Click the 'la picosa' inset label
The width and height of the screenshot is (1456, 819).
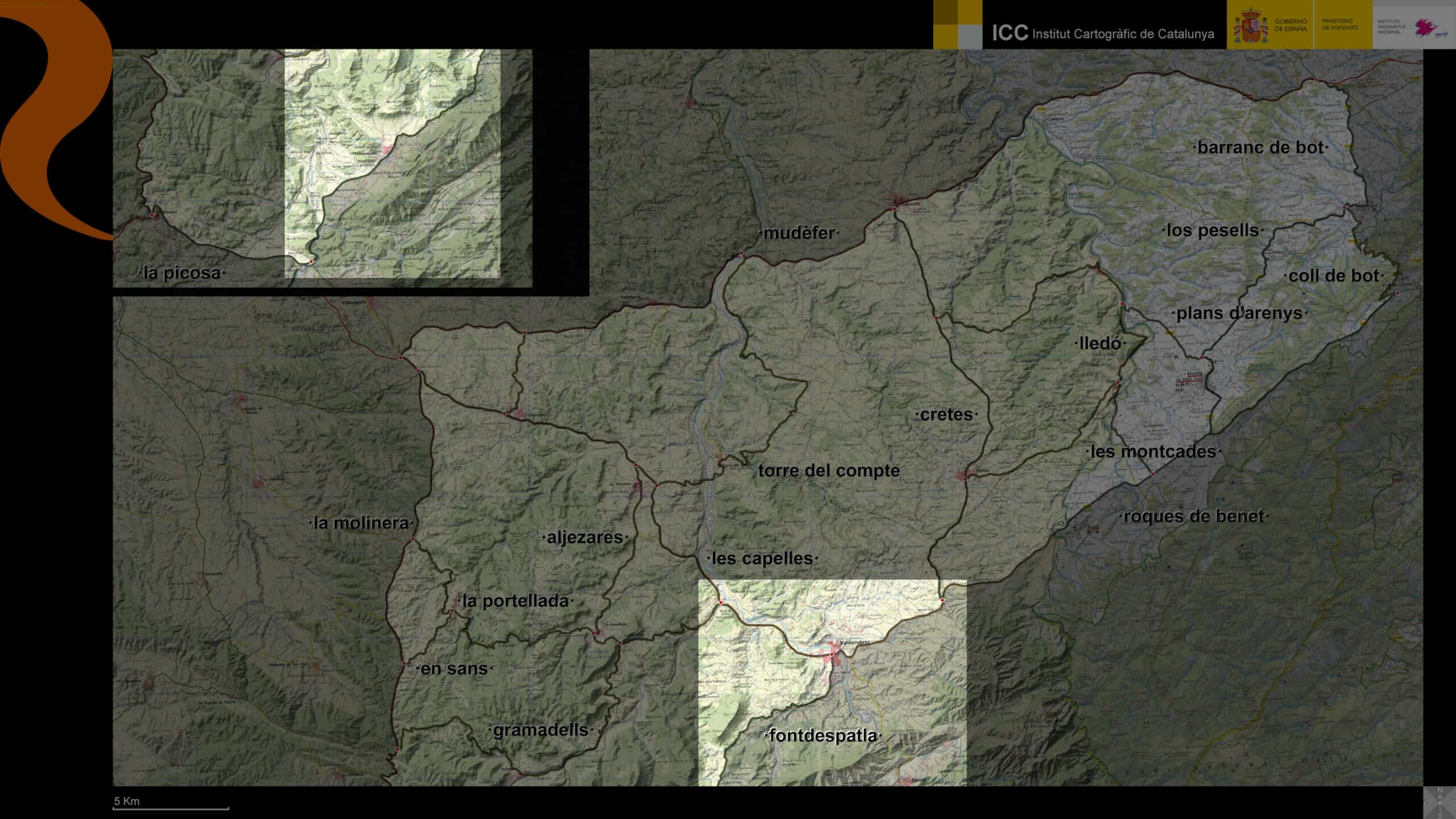[x=181, y=273]
